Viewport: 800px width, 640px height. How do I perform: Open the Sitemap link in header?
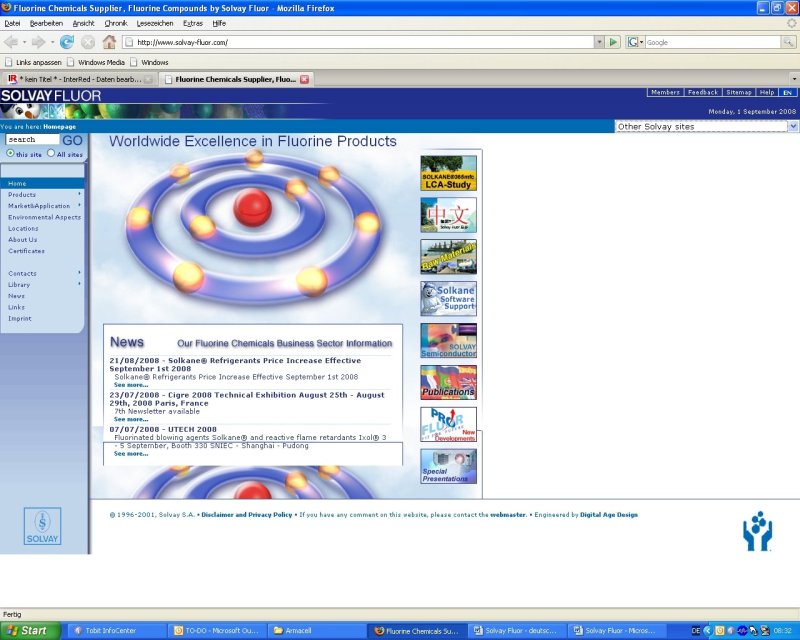tap(739, 92)
